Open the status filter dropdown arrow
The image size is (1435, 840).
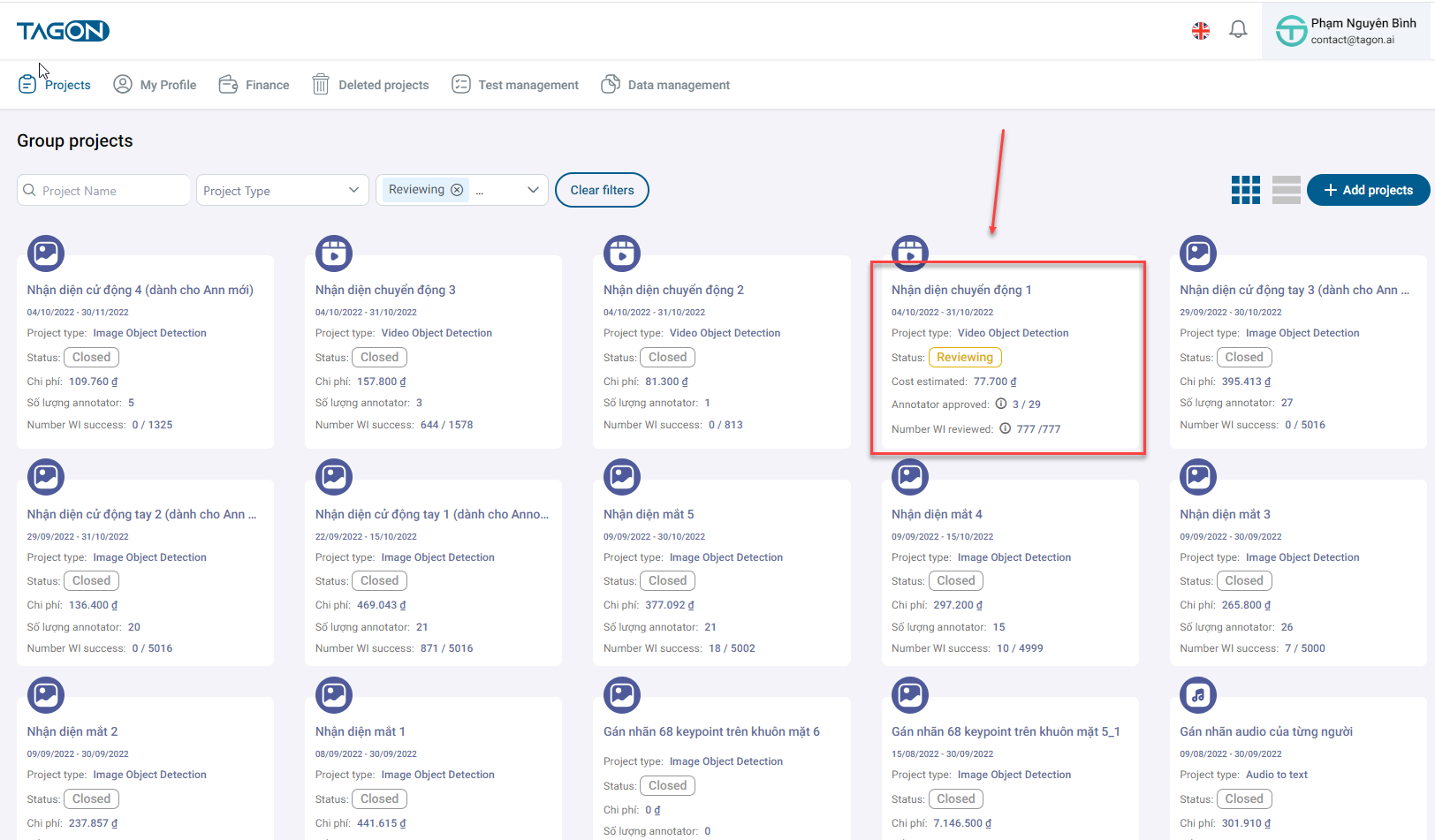[533, 190]
